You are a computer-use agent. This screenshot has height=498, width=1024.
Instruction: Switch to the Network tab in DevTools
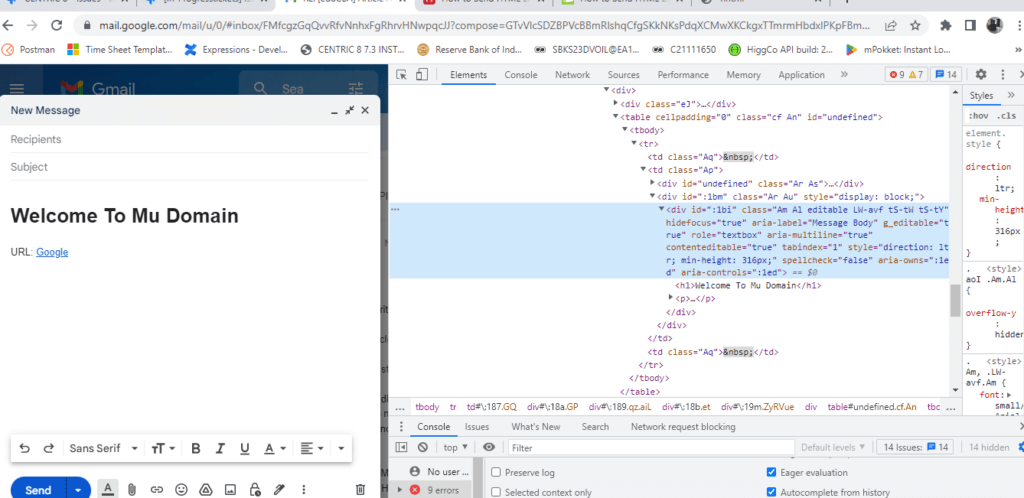[x=572, y=75]
